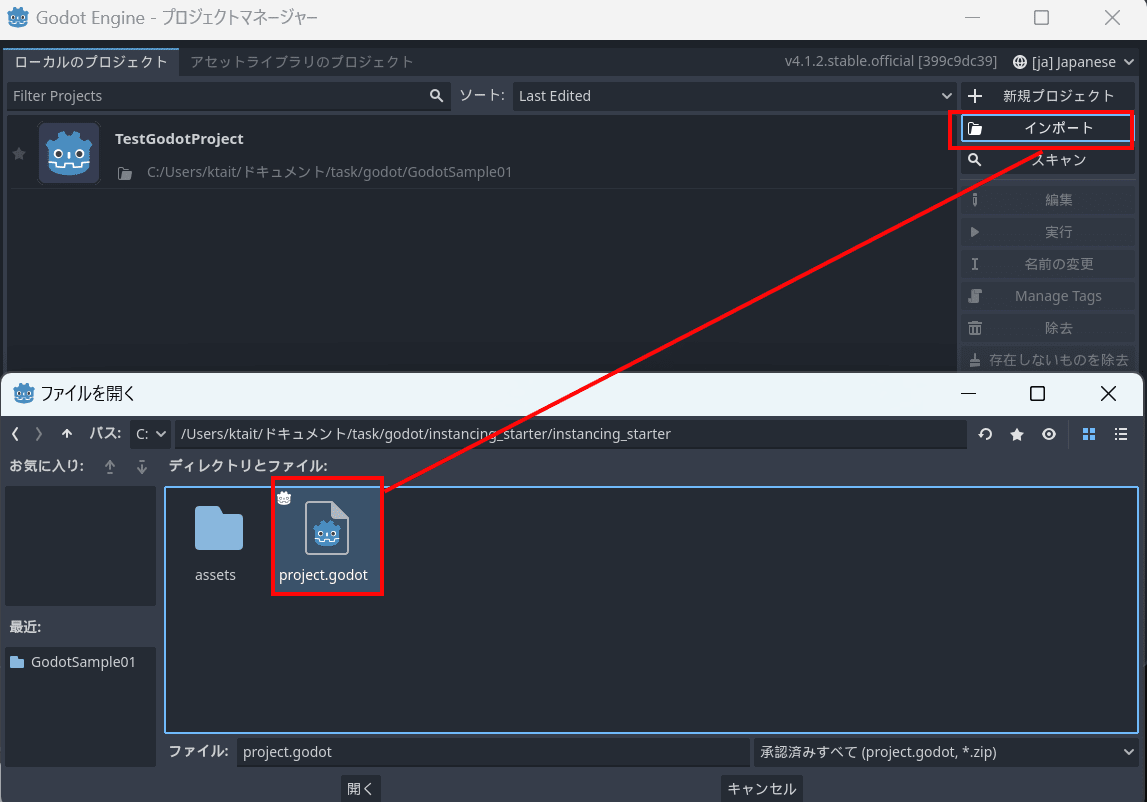The width and height of the screenshot is (1147, 802).
Task: Open file type filter dropdown (project.godot, *.zip)
Action: pyautogui.click(x=946, y=752)
